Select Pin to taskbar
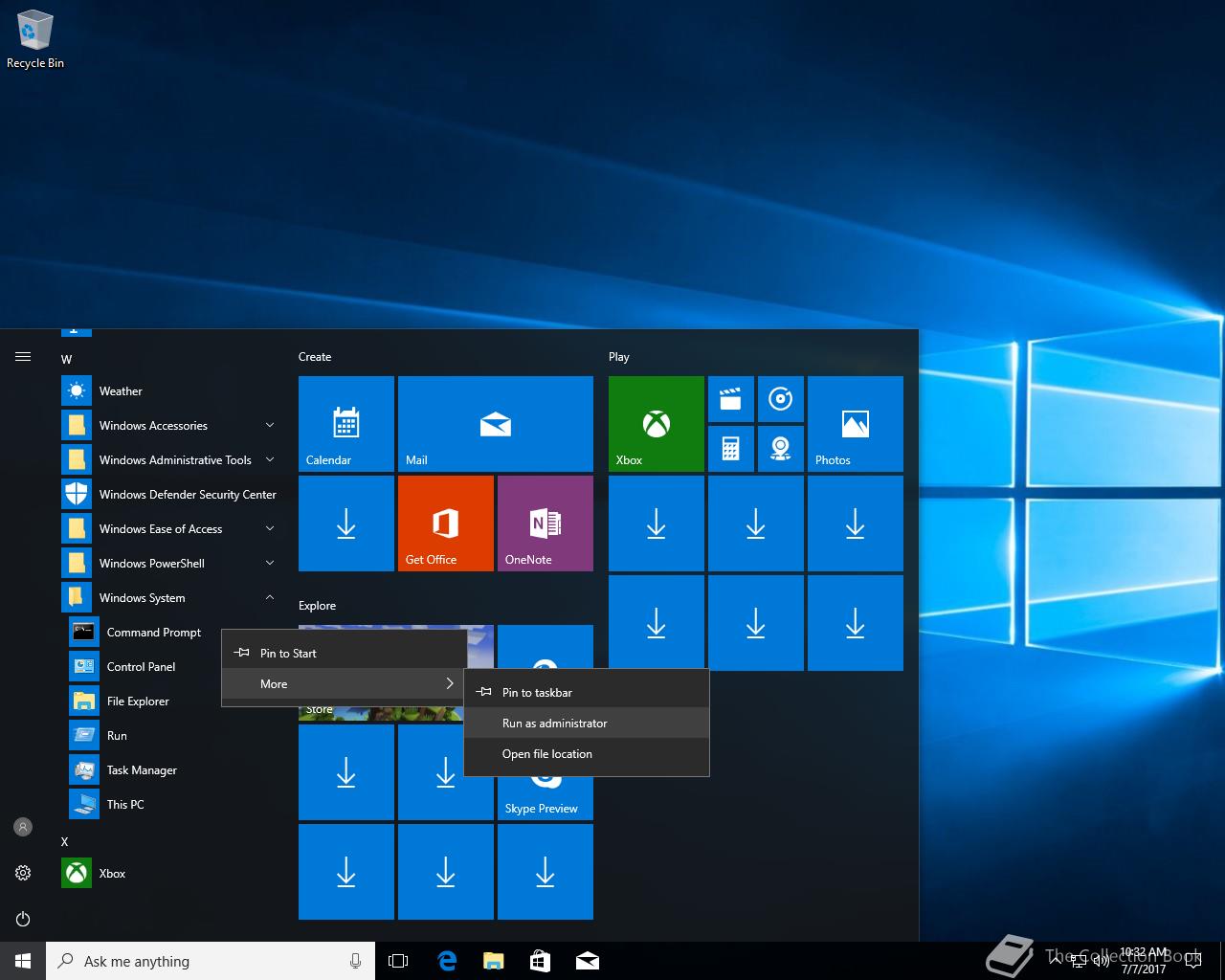Screen dimensions: 1225x980 (x=587, y=692)
